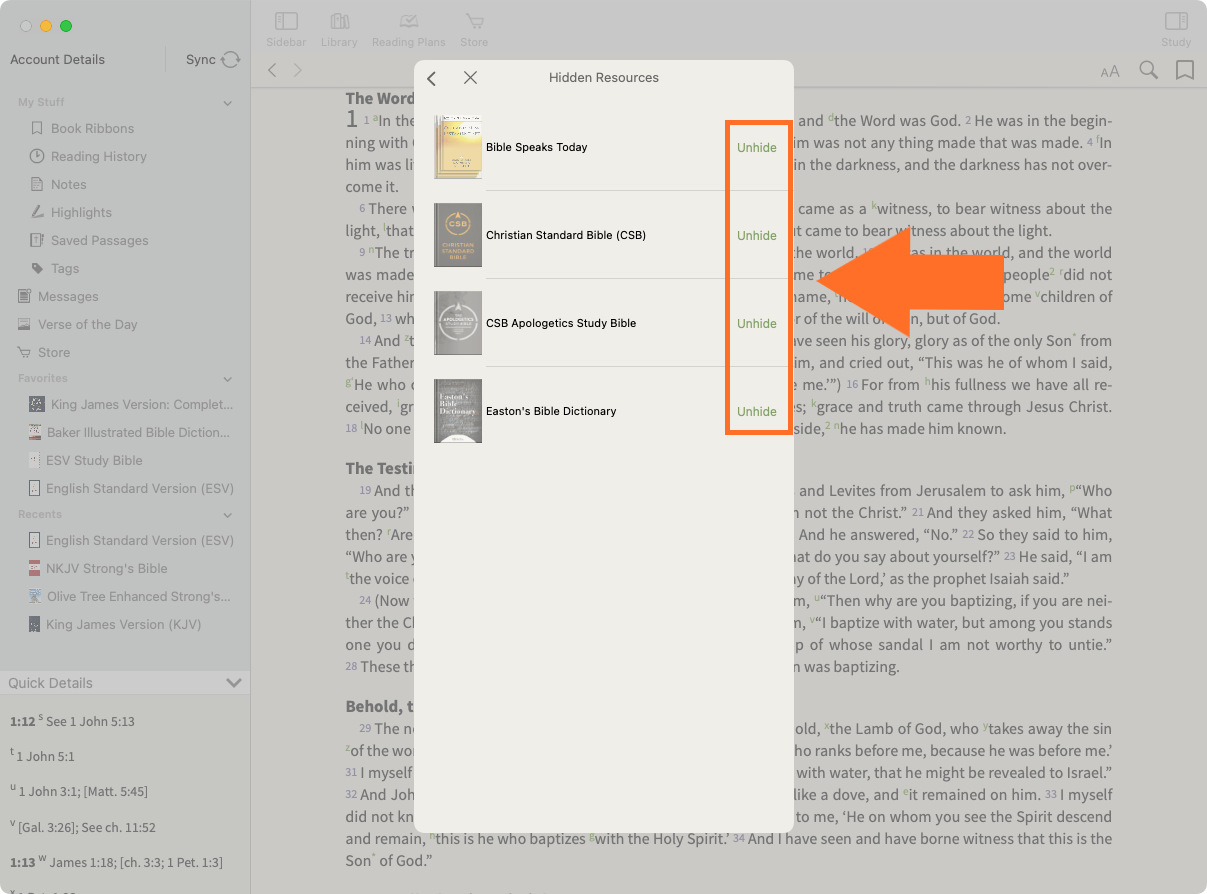
Task: Go back with the reader's left arrow
Action: (272, 70)
